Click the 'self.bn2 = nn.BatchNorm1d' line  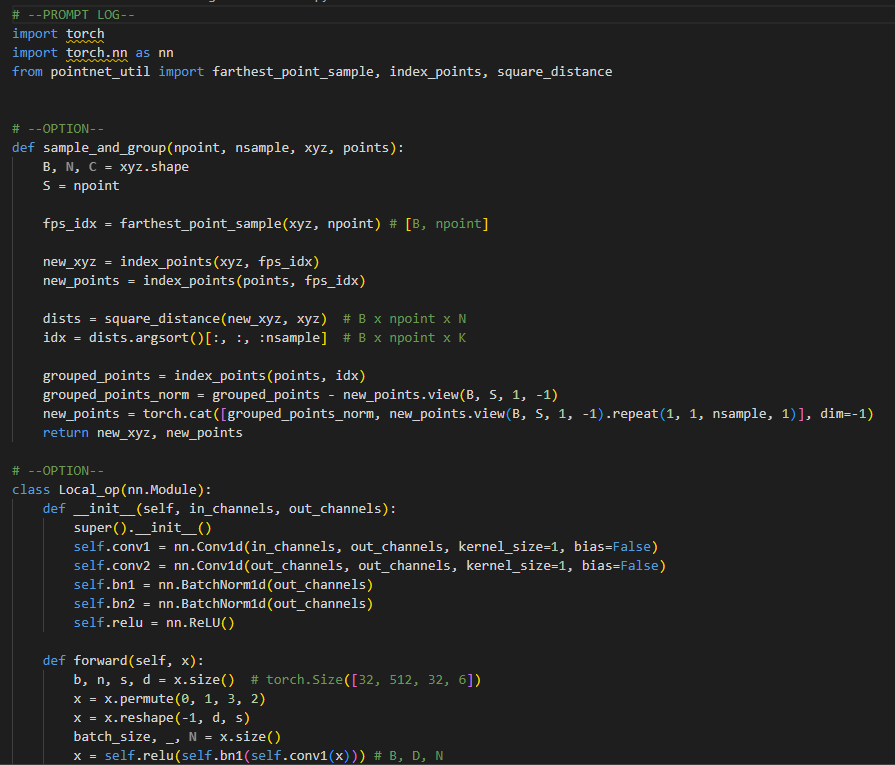coord(223,604)
